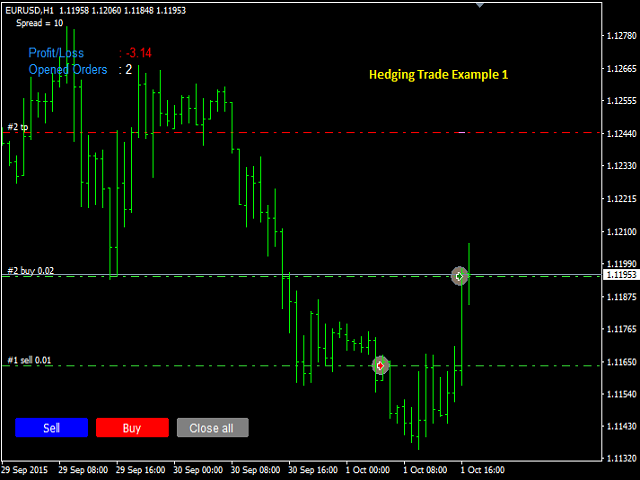Click the Profit/Loss label
640x480 pixels.
56,53
